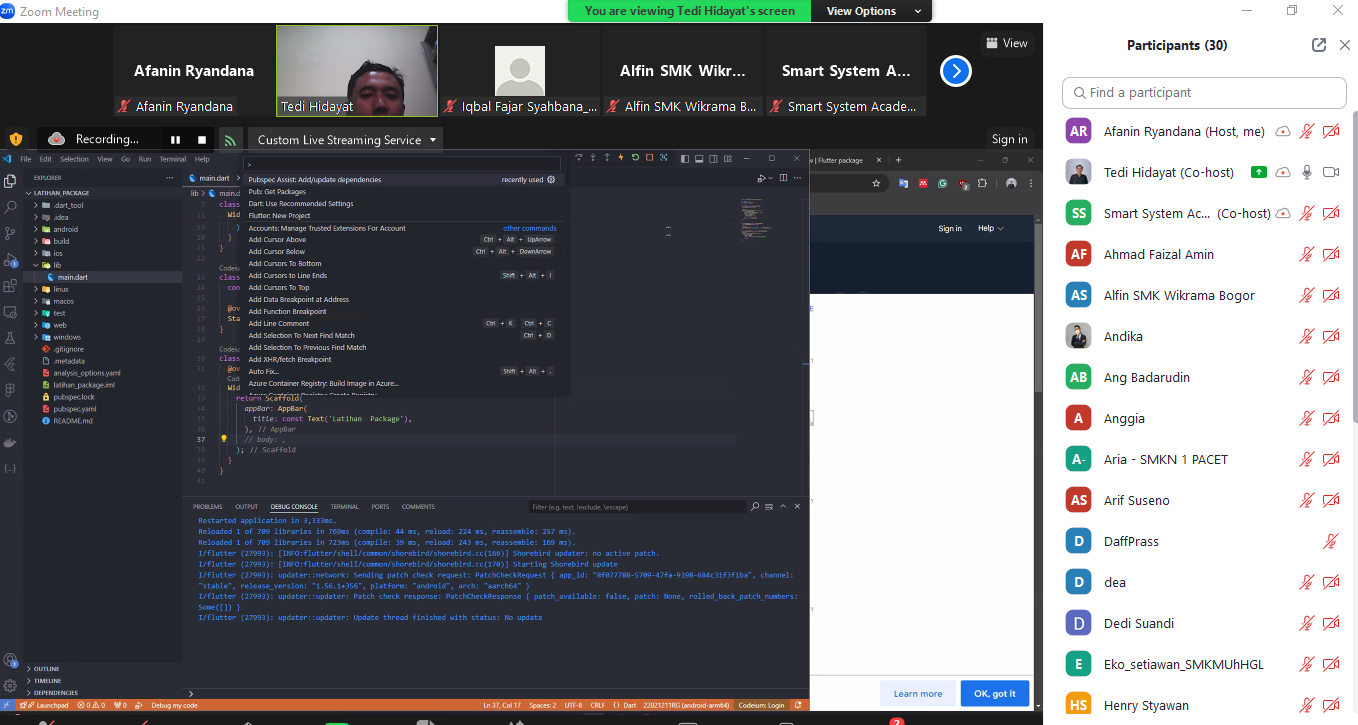
Task: Toggle DaffPrass's muted microphone icon
Action: coord(1331,541)
